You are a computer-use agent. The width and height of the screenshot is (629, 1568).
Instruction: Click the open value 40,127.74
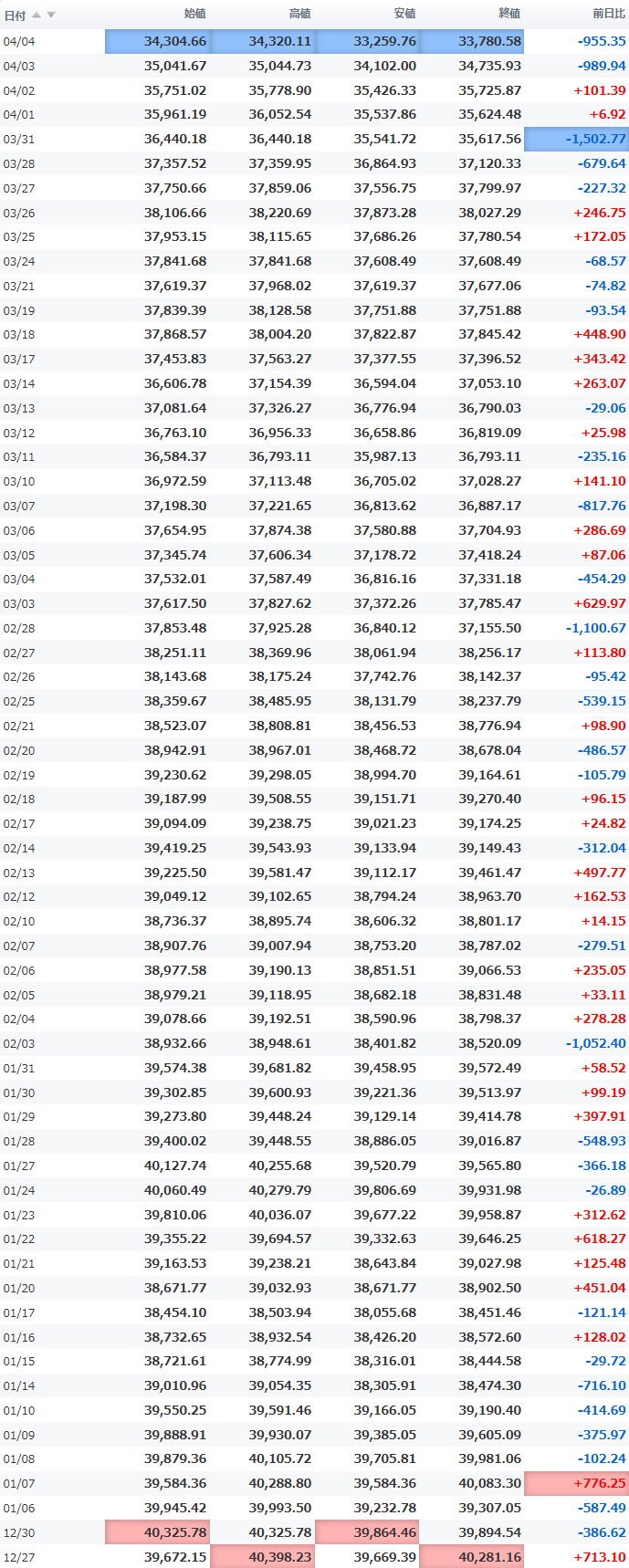(x=175, y=1166)
